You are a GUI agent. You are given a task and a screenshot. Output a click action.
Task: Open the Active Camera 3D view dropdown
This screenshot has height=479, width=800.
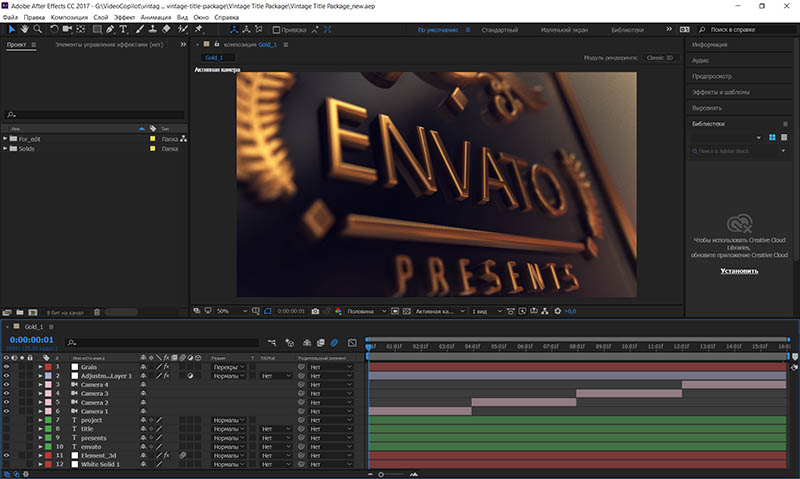[440, 311]
